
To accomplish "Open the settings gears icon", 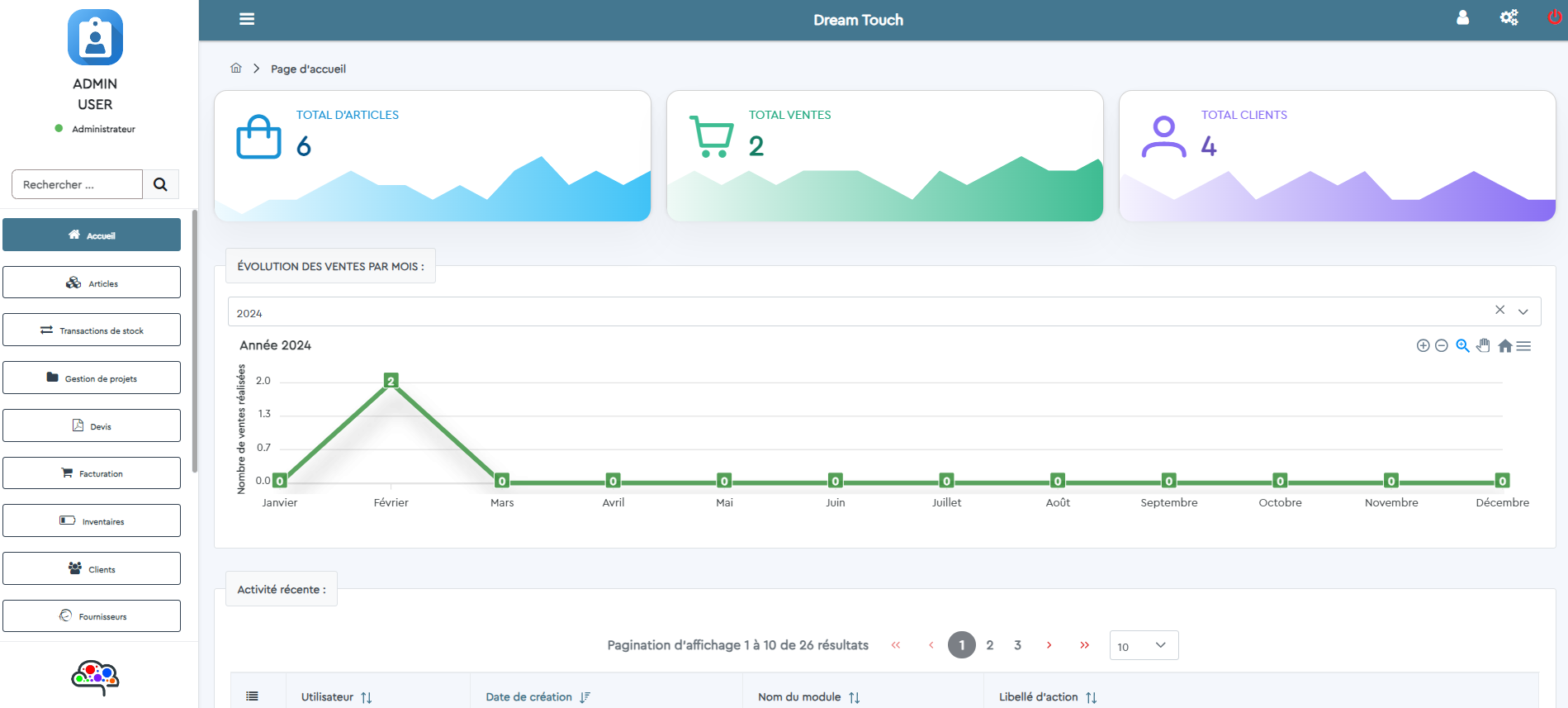I will [1509, 17].
